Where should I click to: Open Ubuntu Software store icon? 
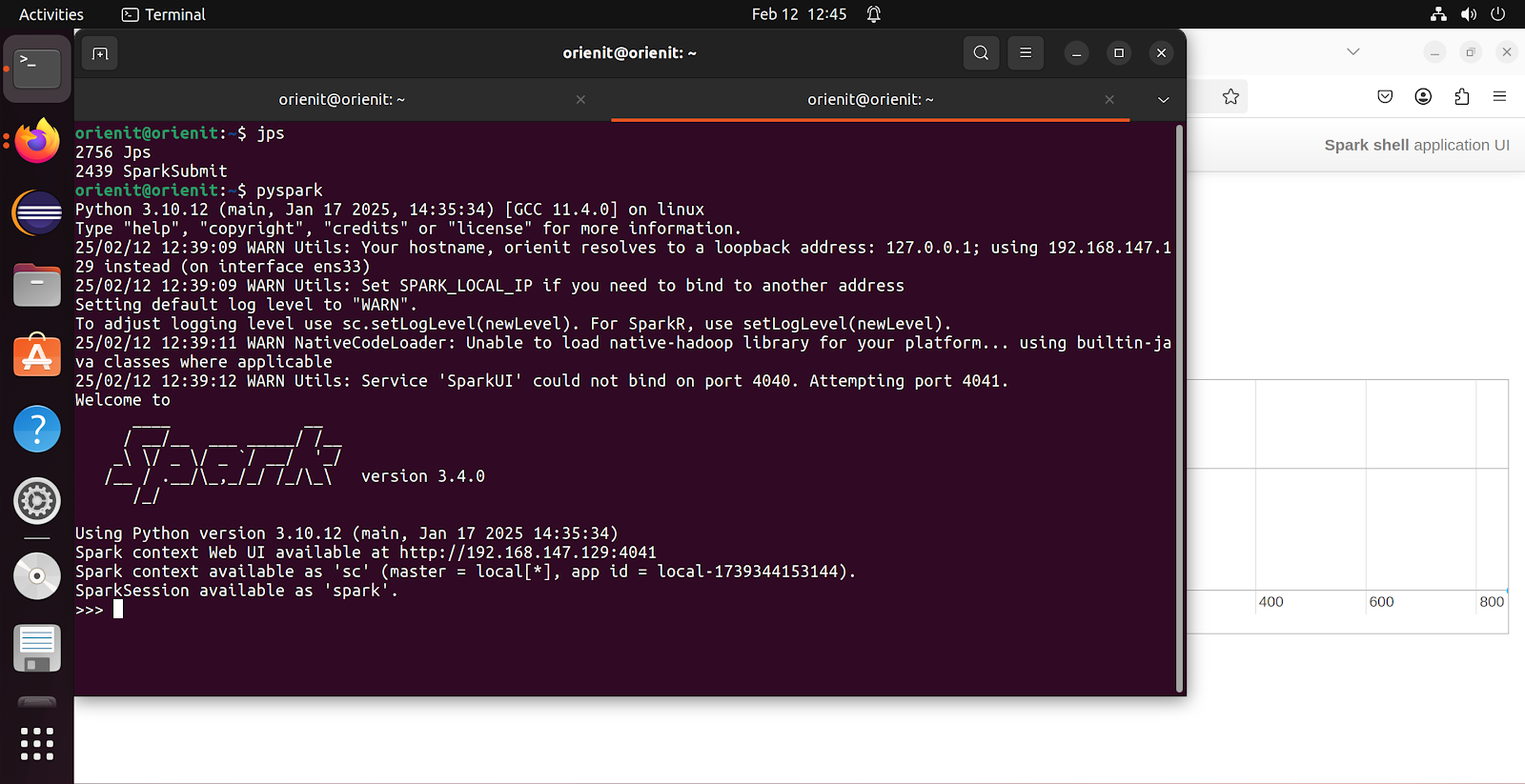[x=37, y=355]
